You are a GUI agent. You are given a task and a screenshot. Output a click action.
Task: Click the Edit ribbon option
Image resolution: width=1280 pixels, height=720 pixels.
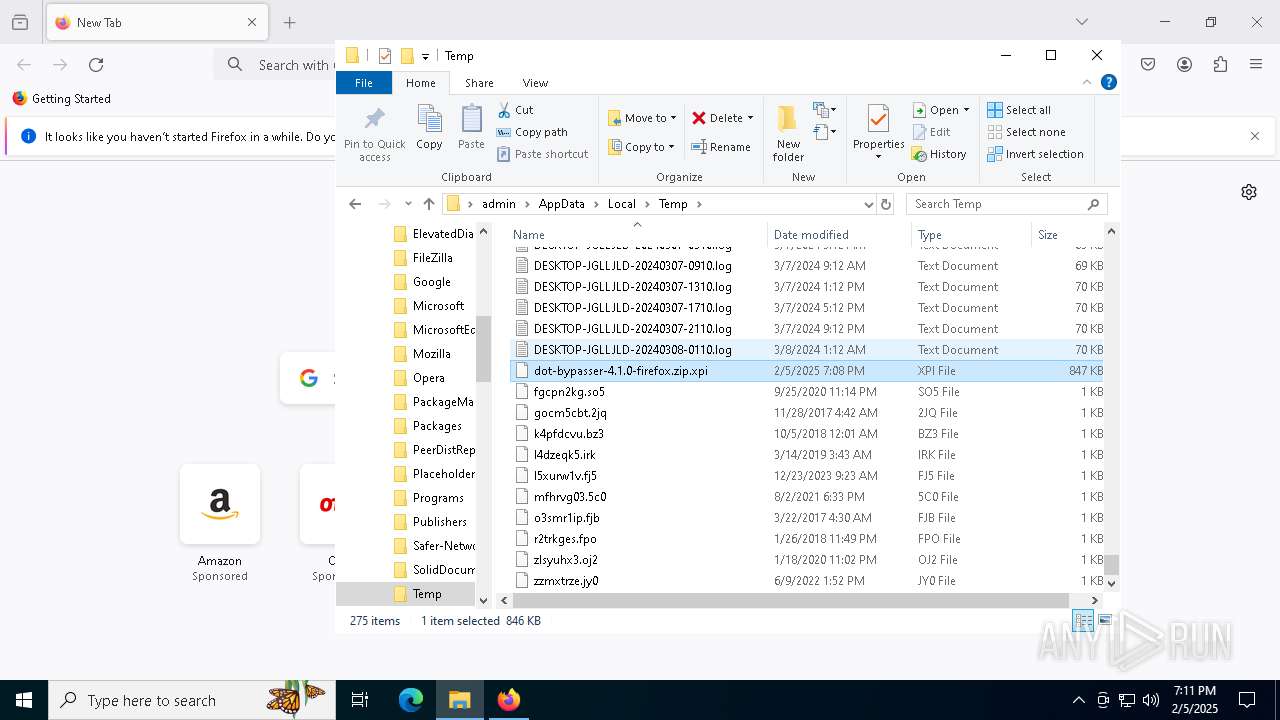click(931, 132)
